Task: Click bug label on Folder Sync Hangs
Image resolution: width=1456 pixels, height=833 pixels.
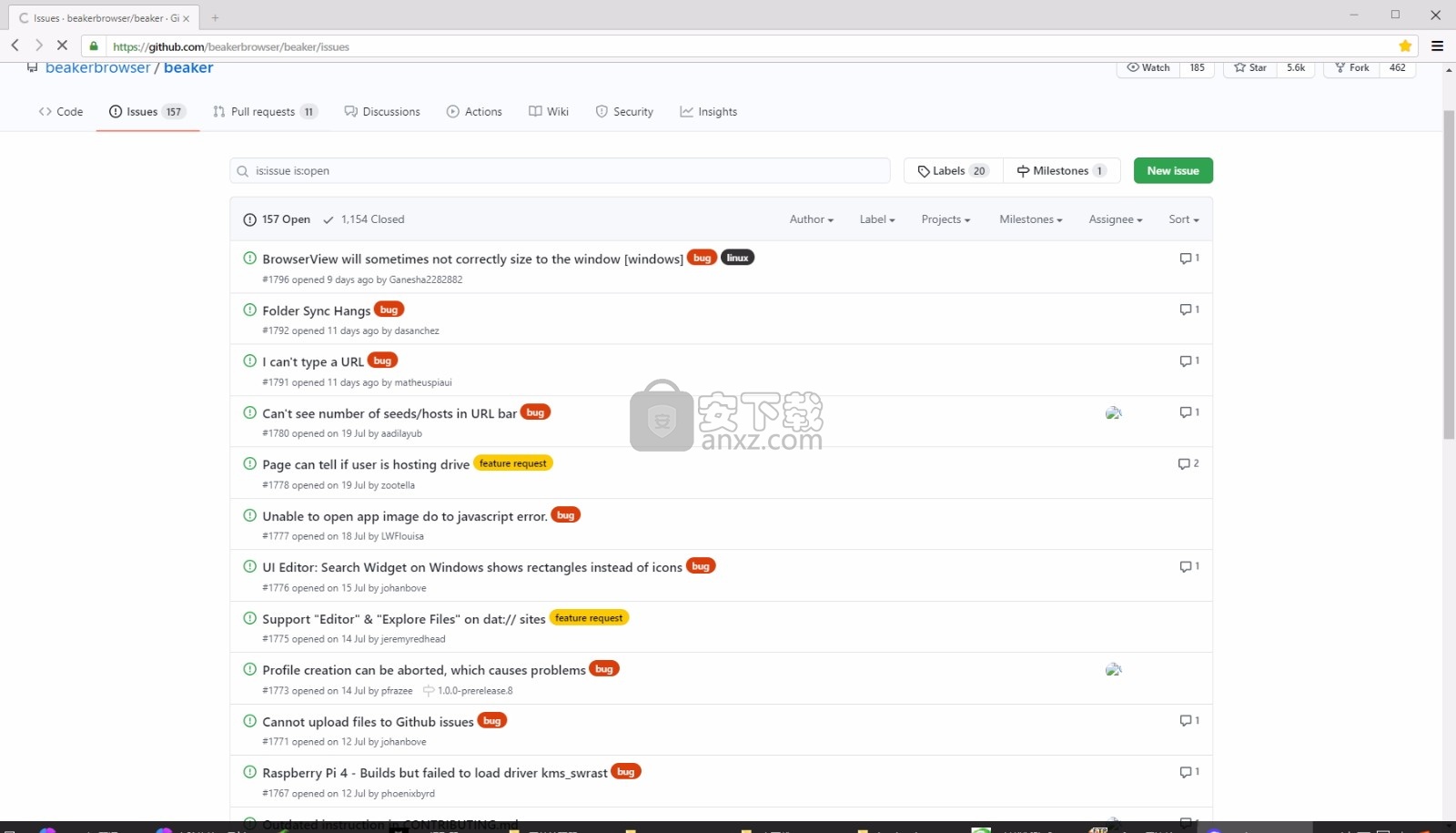Action: tap(389, 310)
